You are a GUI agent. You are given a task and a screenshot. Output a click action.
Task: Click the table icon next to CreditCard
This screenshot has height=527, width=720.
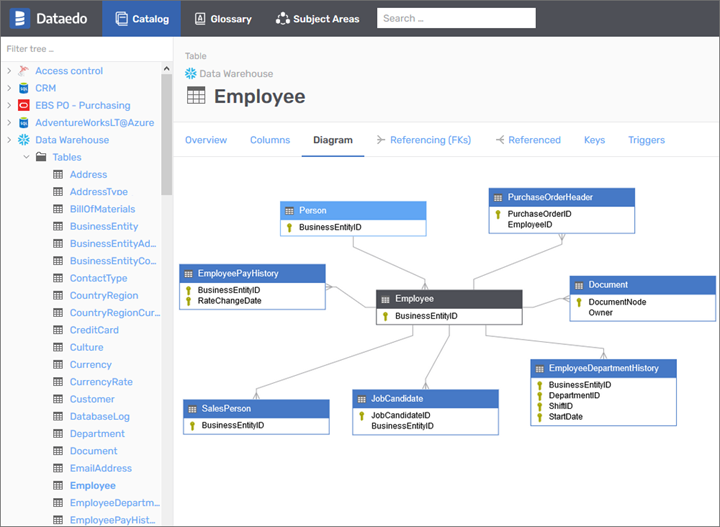coord(58,330)
